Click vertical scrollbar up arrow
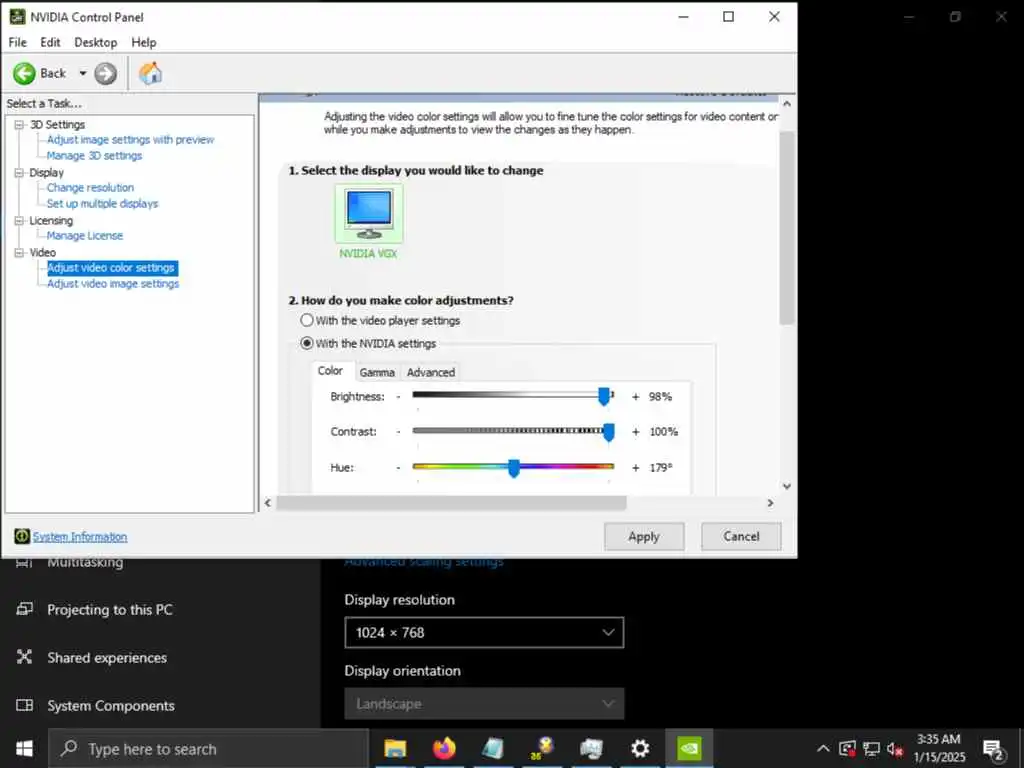The width and height of the screenshot is (1024, 768). pos(787,103)
